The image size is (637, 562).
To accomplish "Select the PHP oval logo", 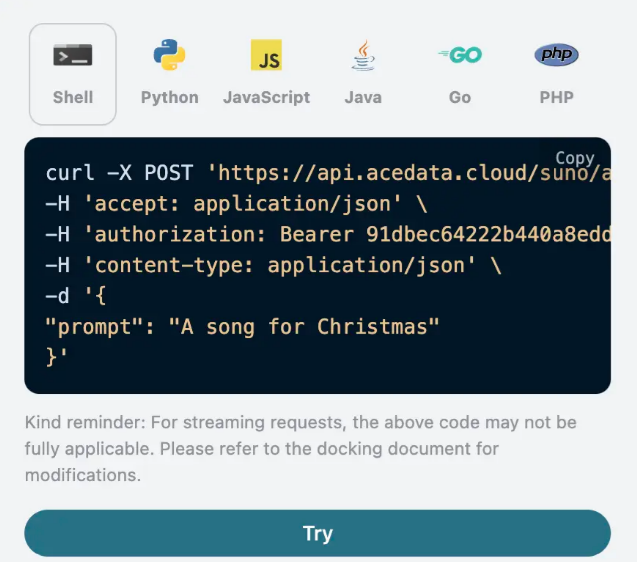I will pos(557,54).
